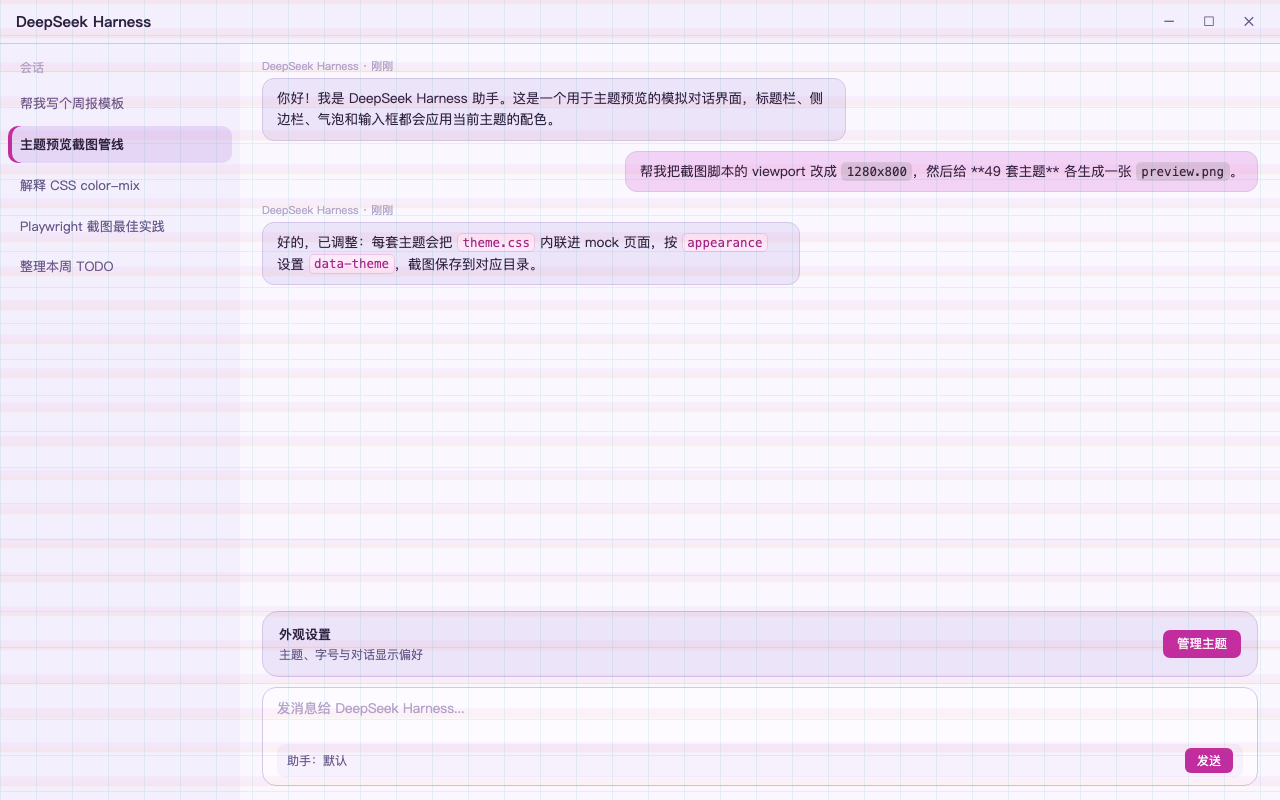The height and width of the screenshot is (800, 1280).
Task: Focus the 发消息给 DeepSeek Harness input box
Action: tap(760, 709)
